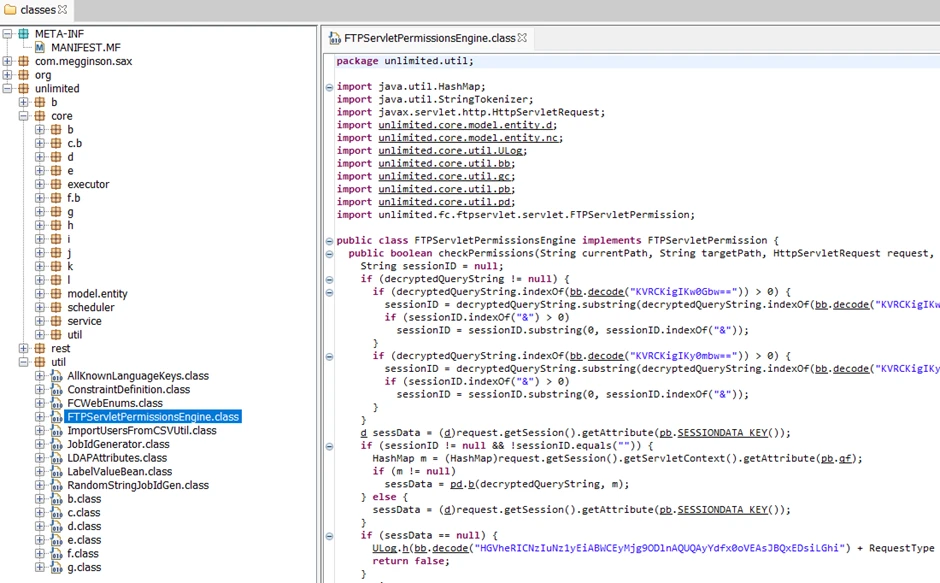The image size is (940, 583).
Task: Toggle folding on the public class declaration
Action: (329, 240)
